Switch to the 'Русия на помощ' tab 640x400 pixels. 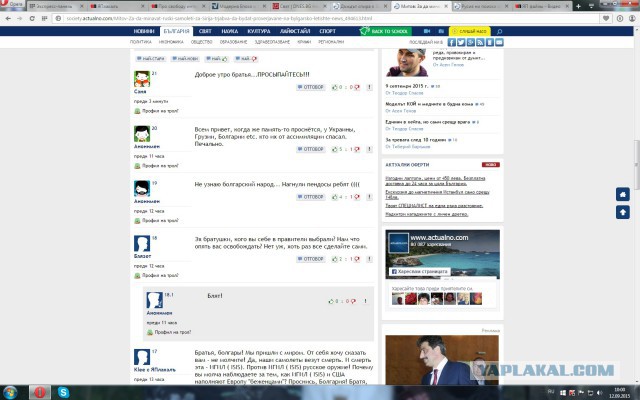tap(482, 6)
